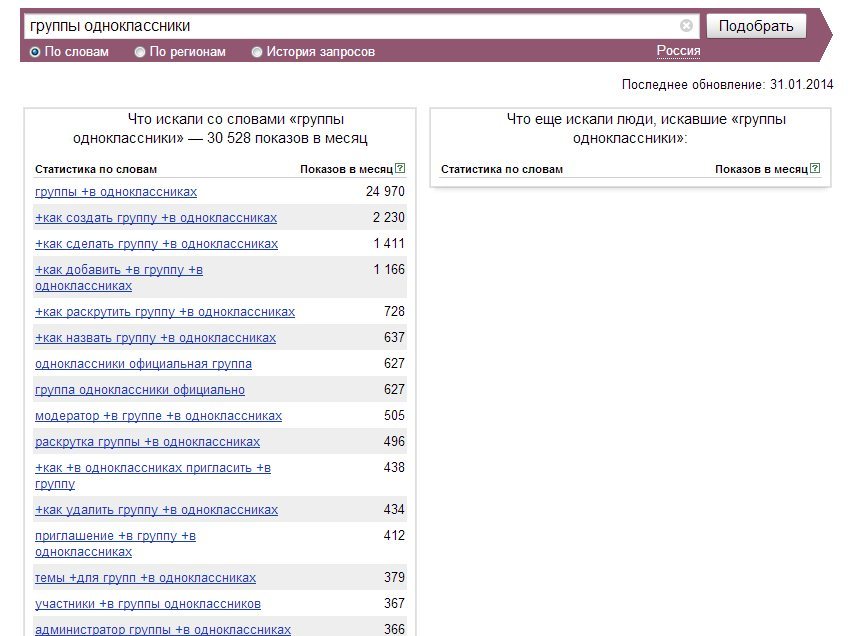Open the query "приглашение +в группу +в одноклассниках"
The image size is (855, 636).
point(116,544)
